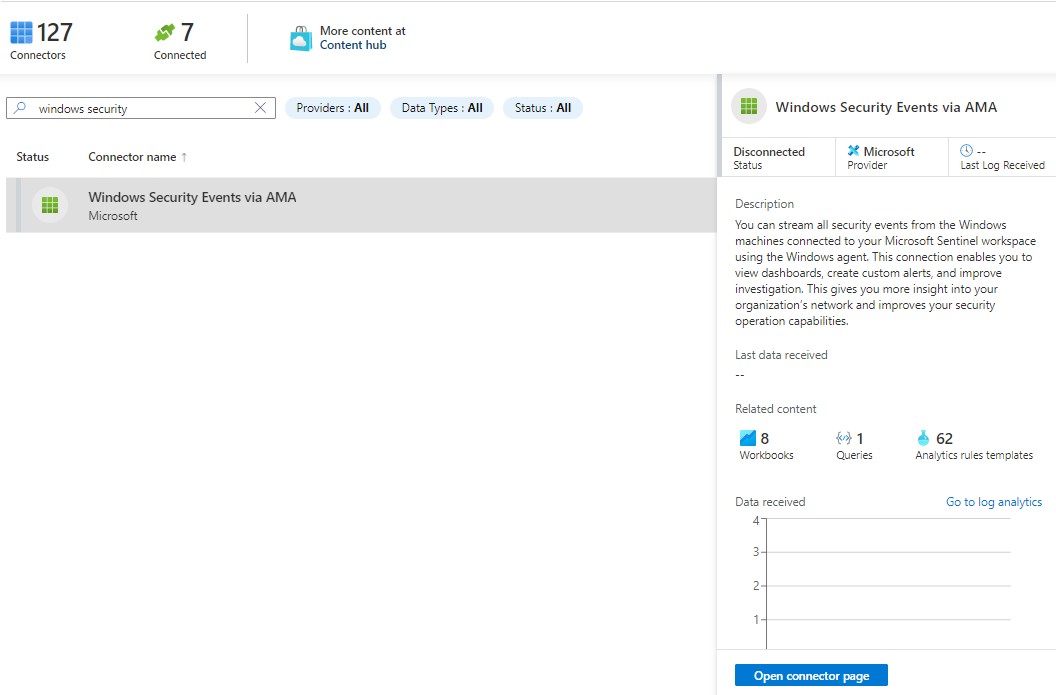1056x695 pixels.
Task: Click the green Connected plug icon
Action: point(165,33)
